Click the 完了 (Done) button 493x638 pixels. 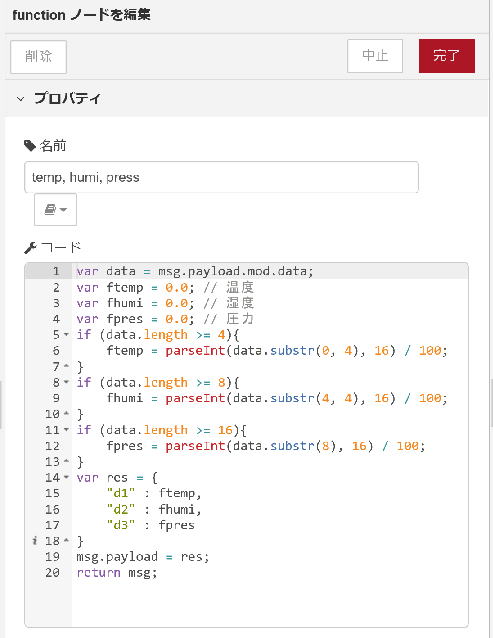(x=447, y=56)
